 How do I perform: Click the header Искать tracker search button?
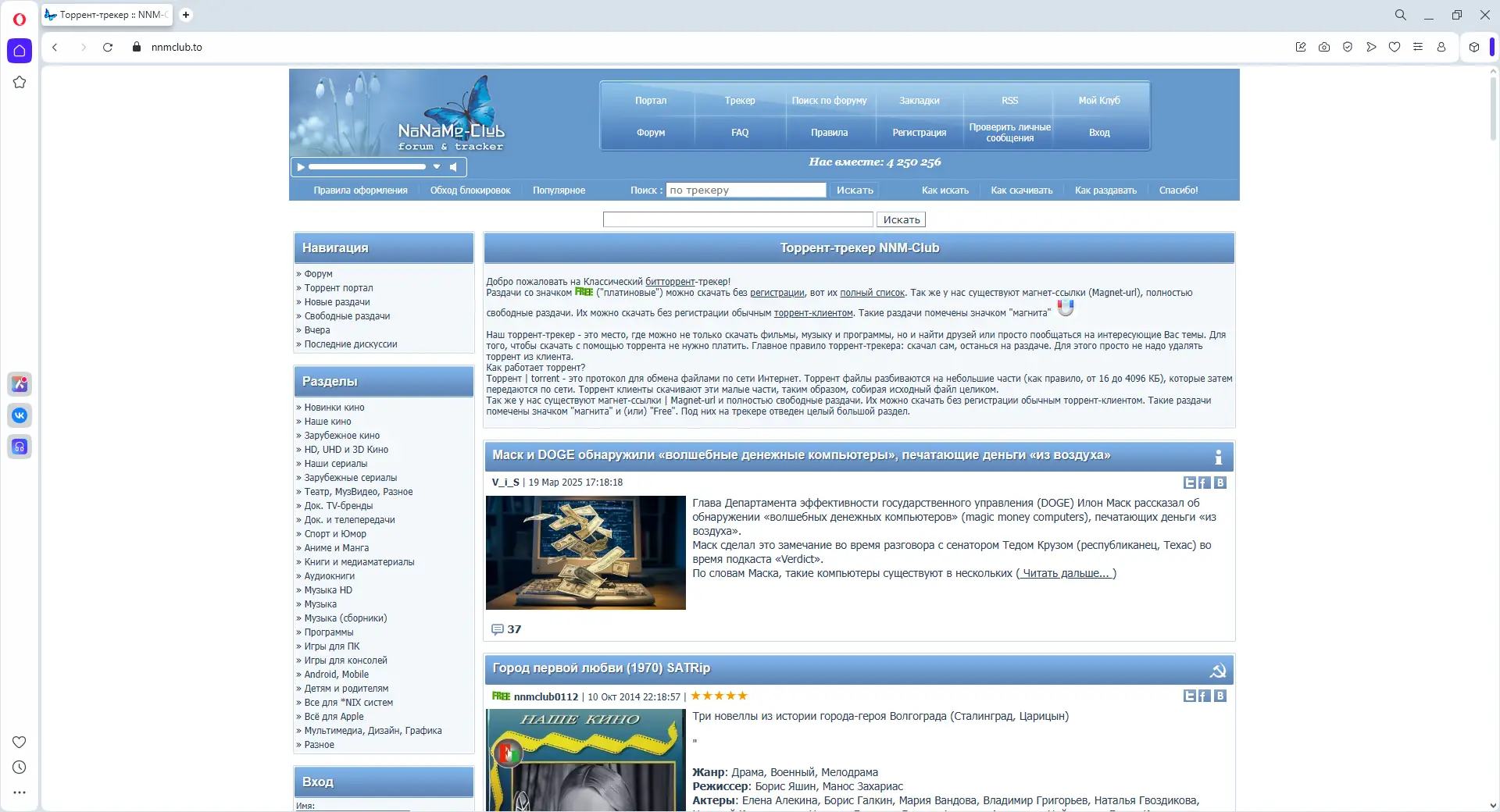855,190
